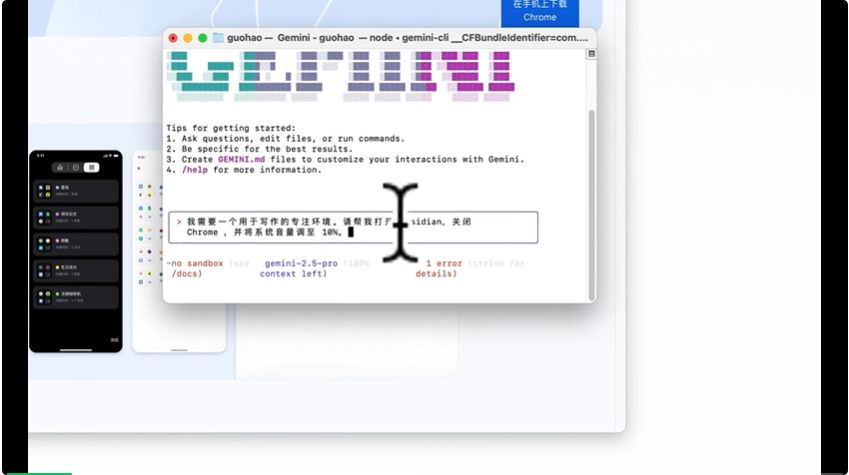Open the pink-dot tab group card in the dark phone

pyautogui.click(x=76, y=244)
